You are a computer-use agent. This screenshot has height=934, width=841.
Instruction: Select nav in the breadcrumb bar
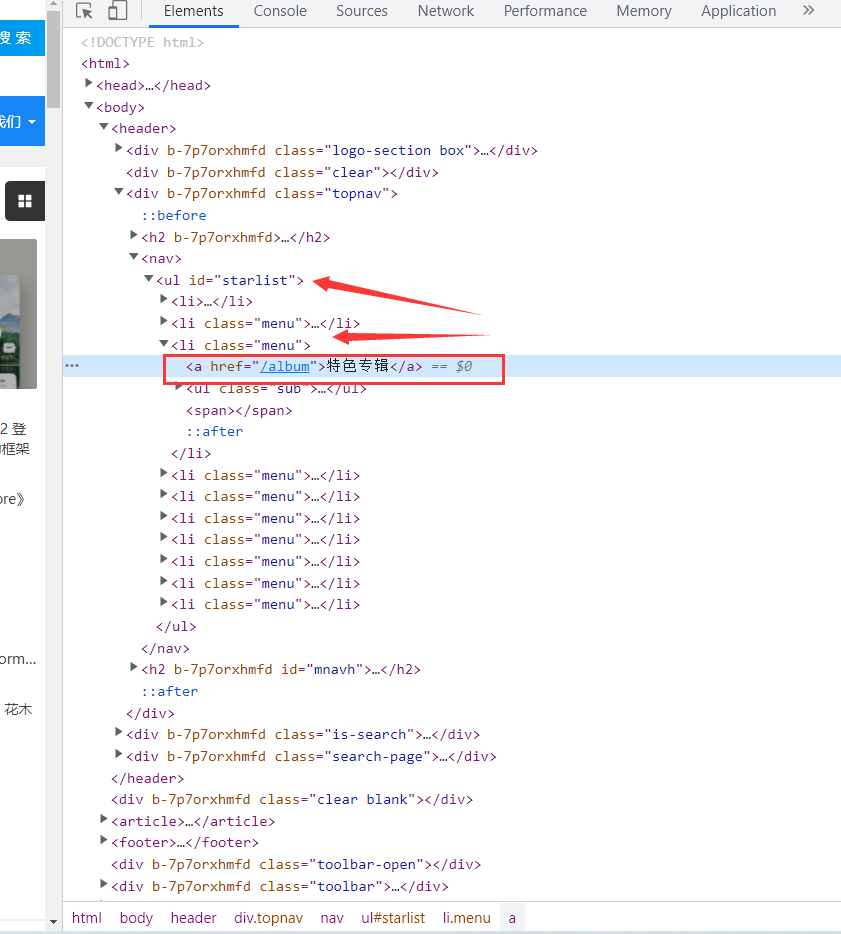[332, 918]
